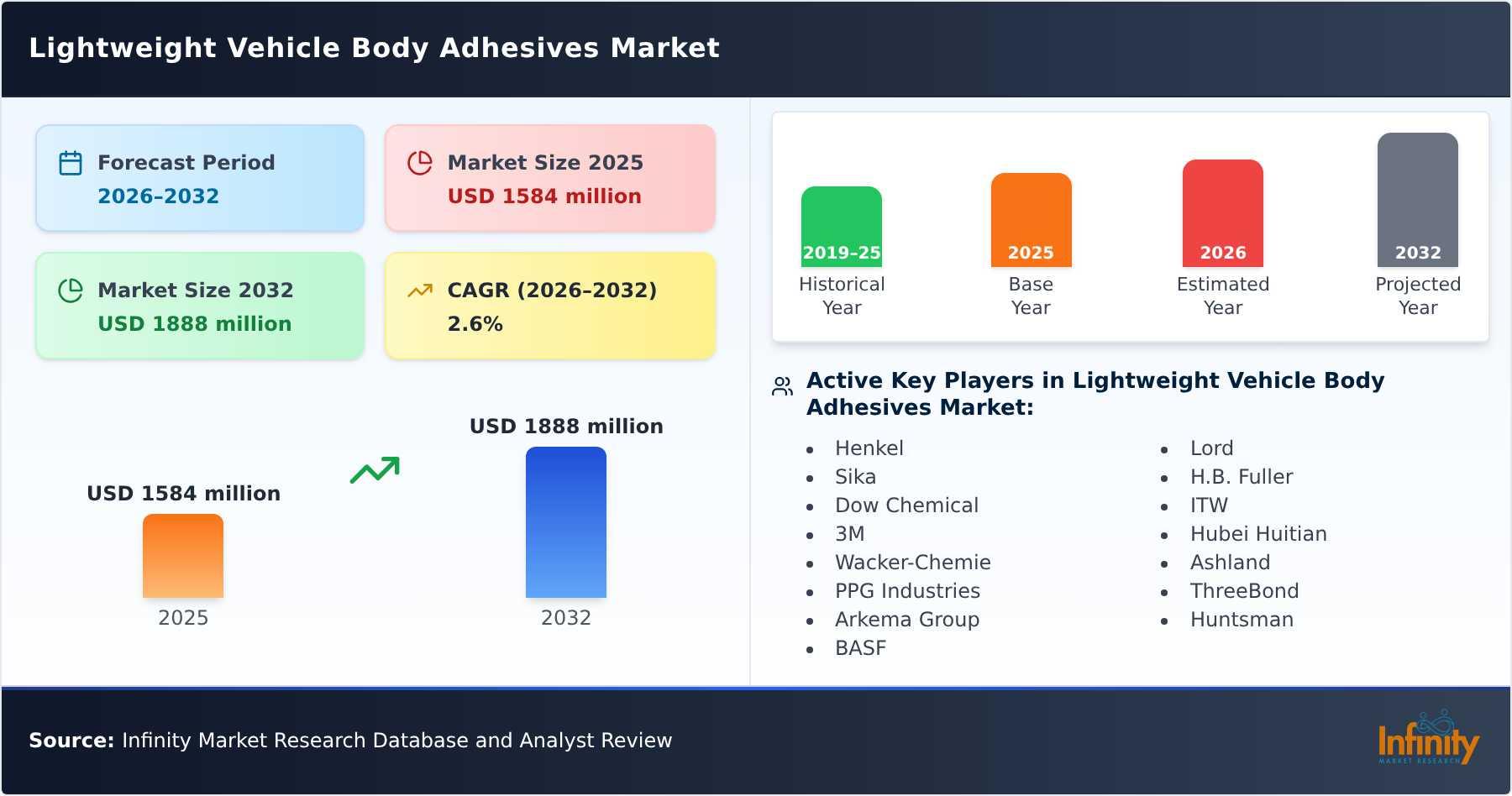
Task: Open the Market Size 2025 card
Action: tap(550, 178)
